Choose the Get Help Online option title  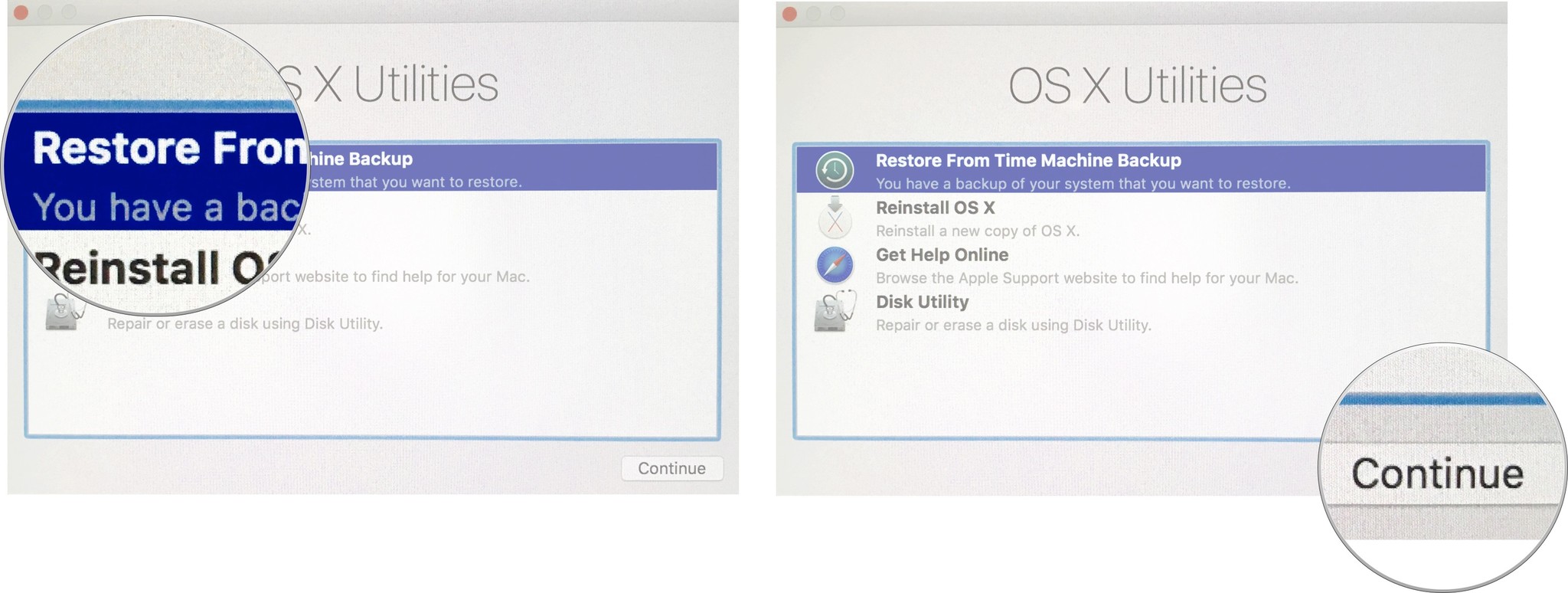[942, 255]
